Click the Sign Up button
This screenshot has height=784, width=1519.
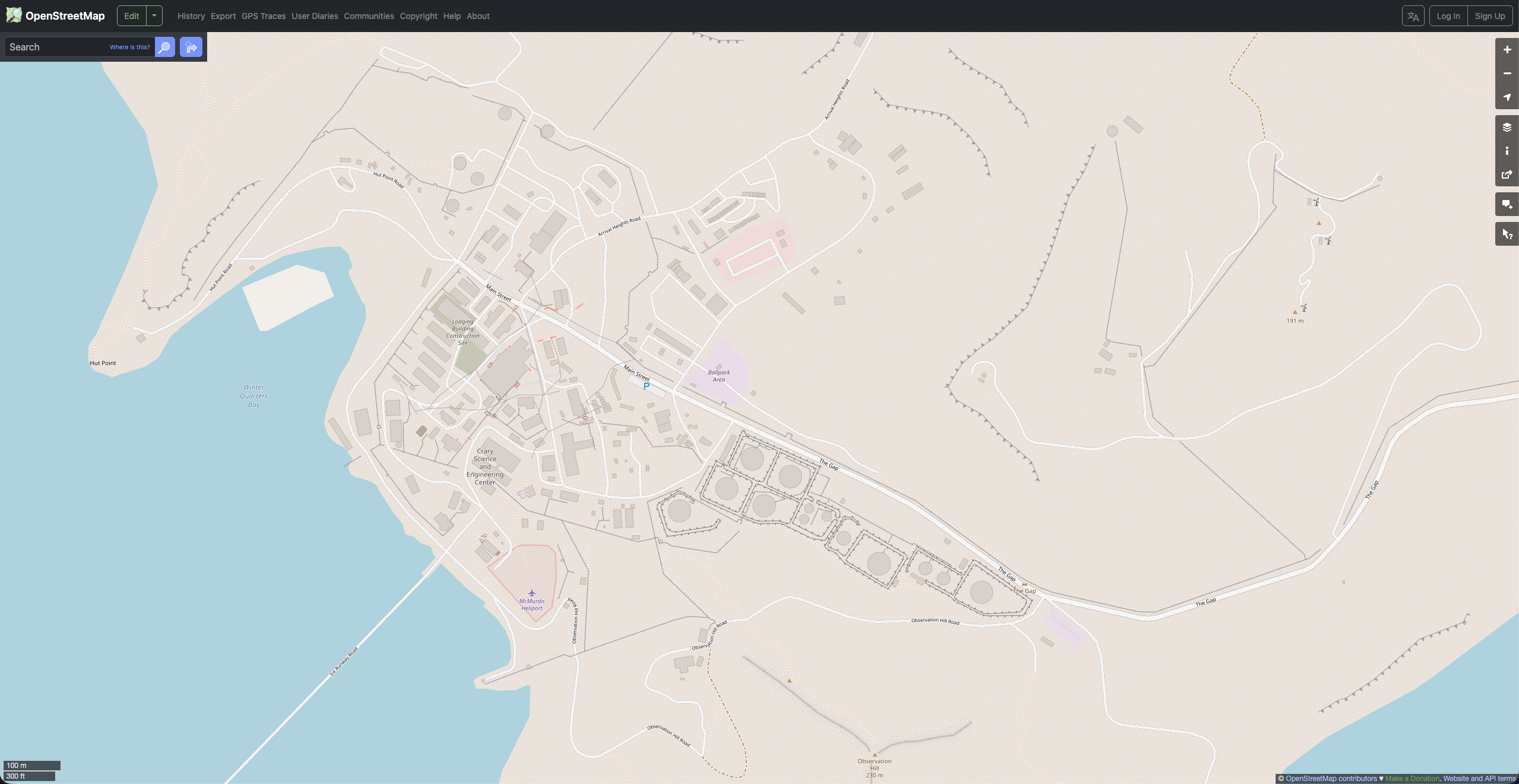(x=1489, y=16)
